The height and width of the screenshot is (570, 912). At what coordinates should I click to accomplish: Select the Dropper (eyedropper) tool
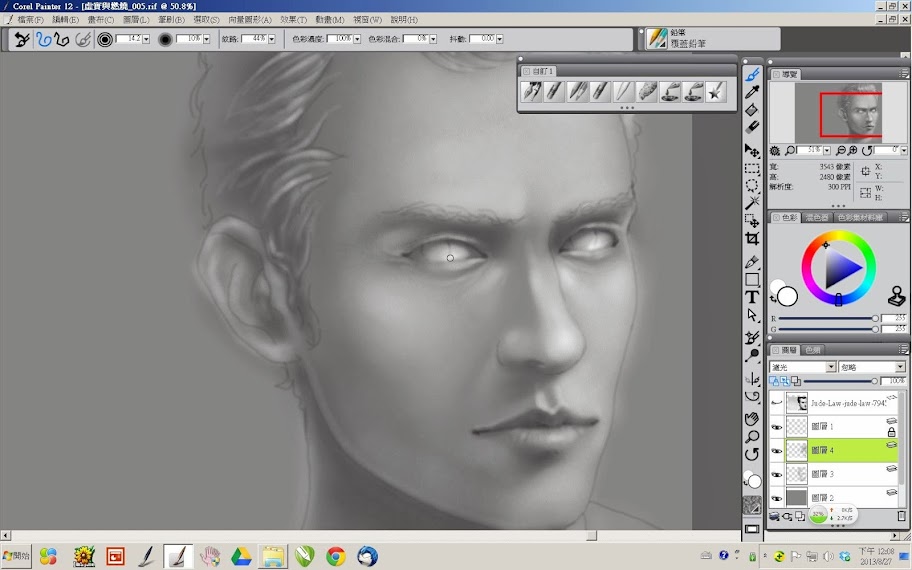coord(752,92)
